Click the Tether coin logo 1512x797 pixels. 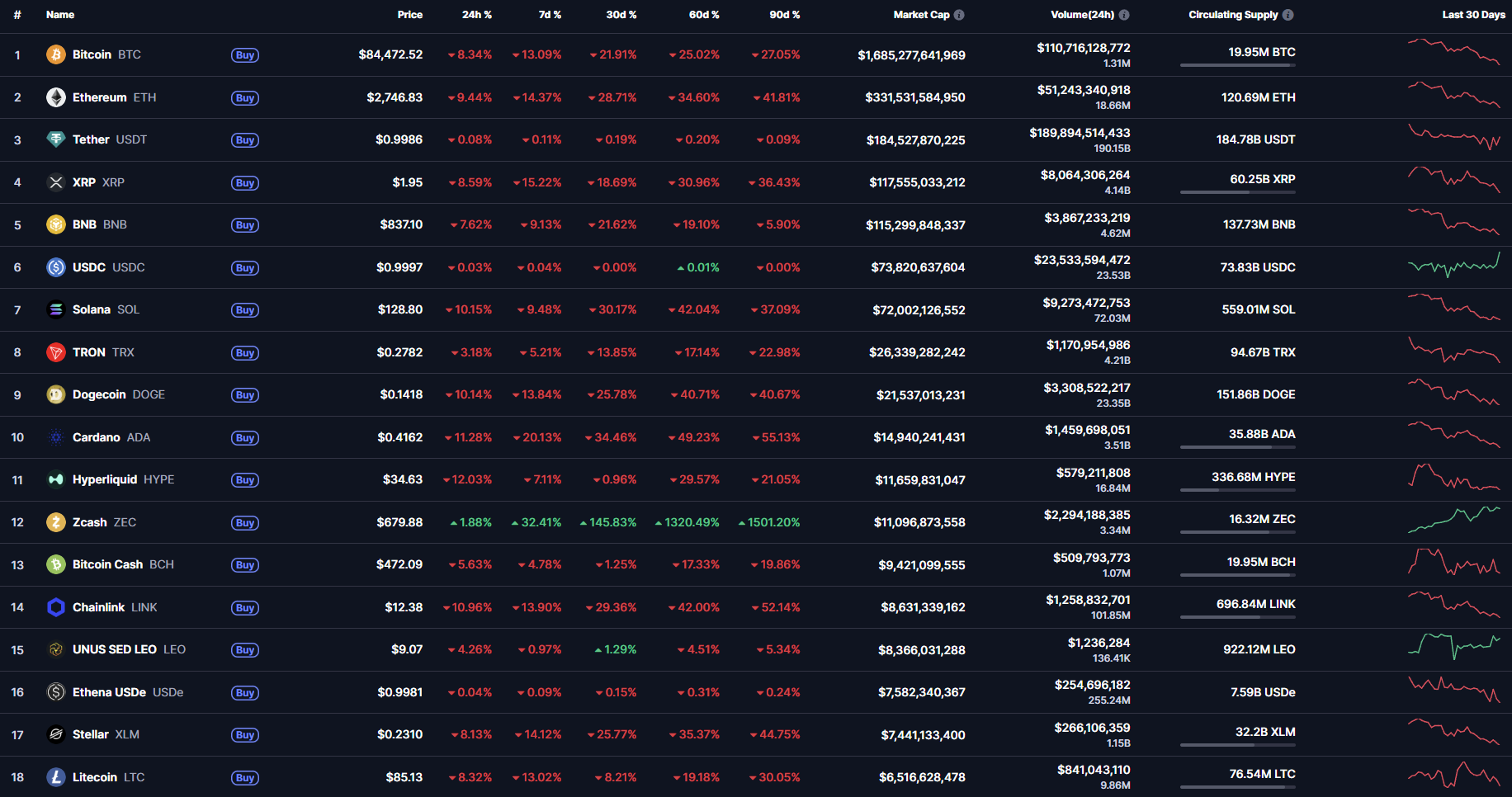click(x=56, y=139)
